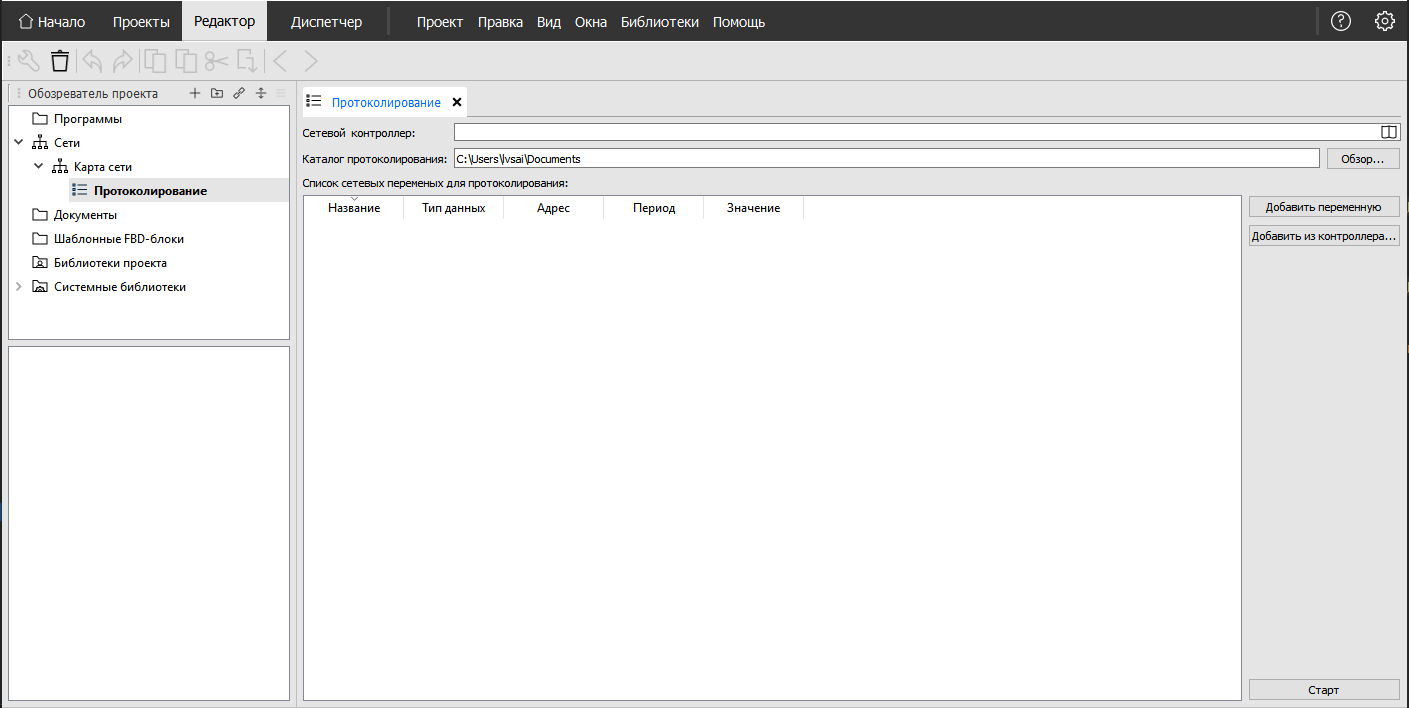This screenshot has width=1409, height=708.
Task: Click the collapse-all arrows icon in explorer
Action: coord(260,93)
